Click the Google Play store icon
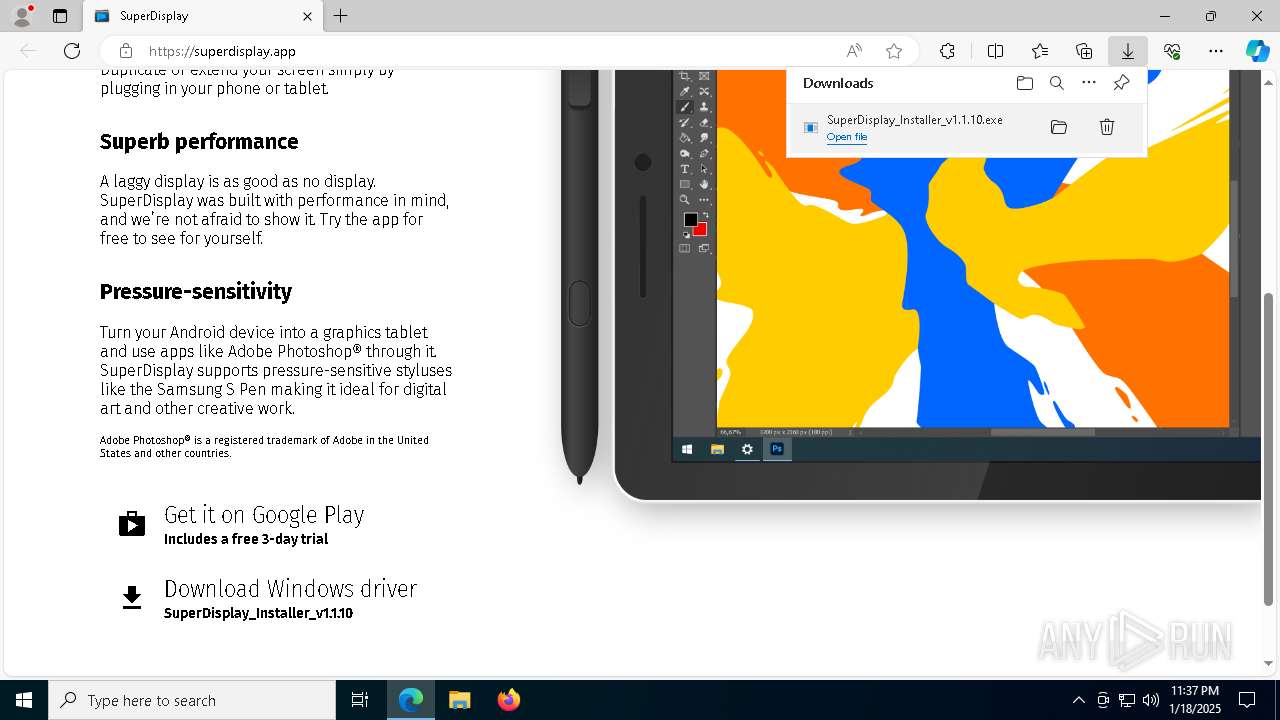Screen dimensions: 1280x720 point(132,524)
